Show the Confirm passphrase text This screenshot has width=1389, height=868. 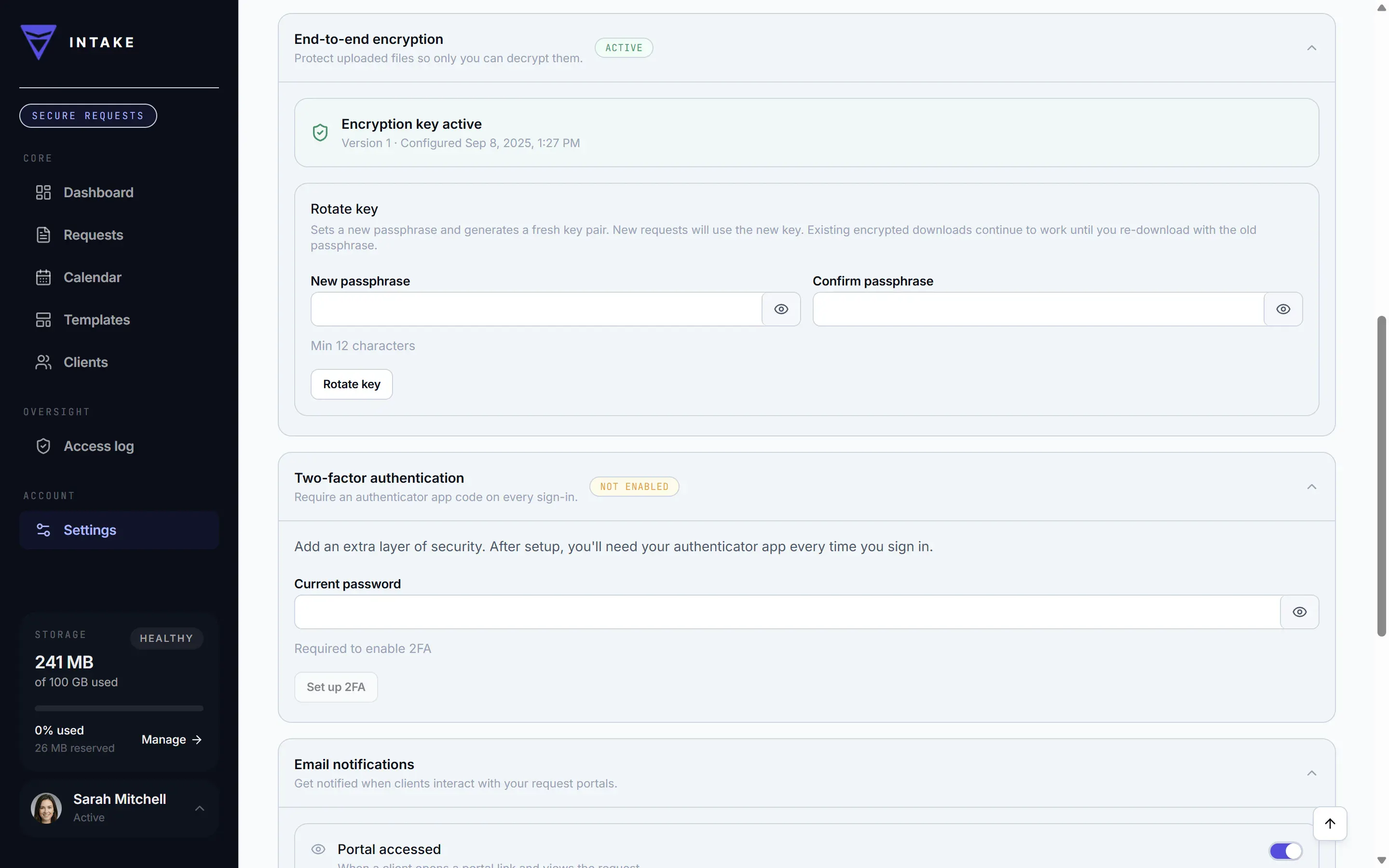pyautogui.click(x=1283, y=309)
